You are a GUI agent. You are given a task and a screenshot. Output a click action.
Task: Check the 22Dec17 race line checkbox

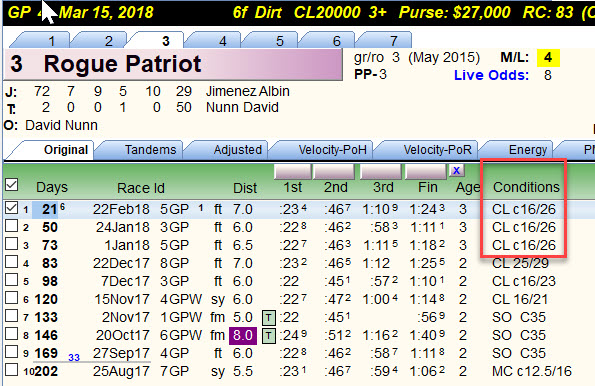point(11,262)
